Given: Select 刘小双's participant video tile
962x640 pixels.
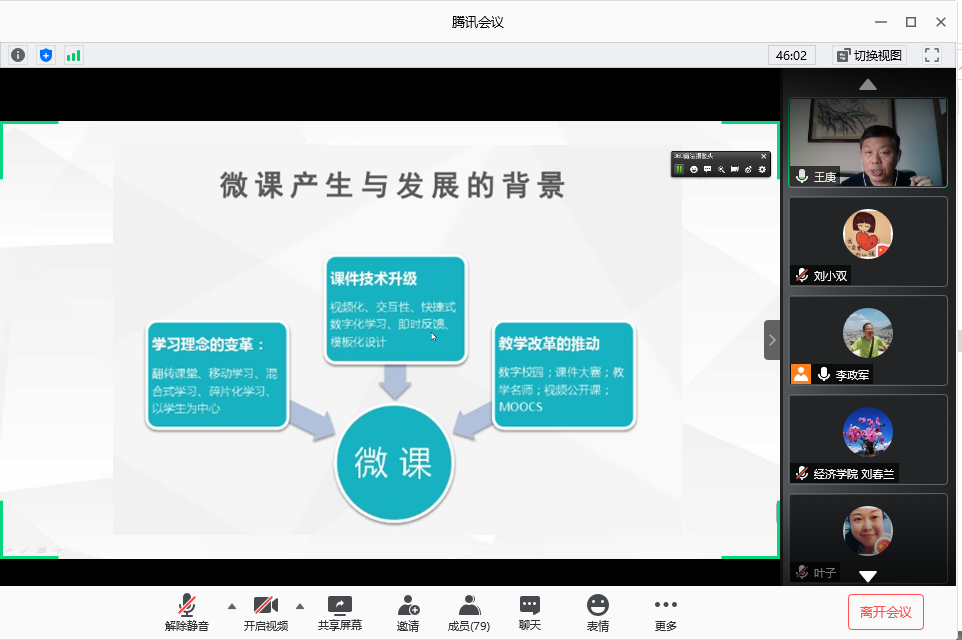Looking at the screenshot, I should (867, 241).
